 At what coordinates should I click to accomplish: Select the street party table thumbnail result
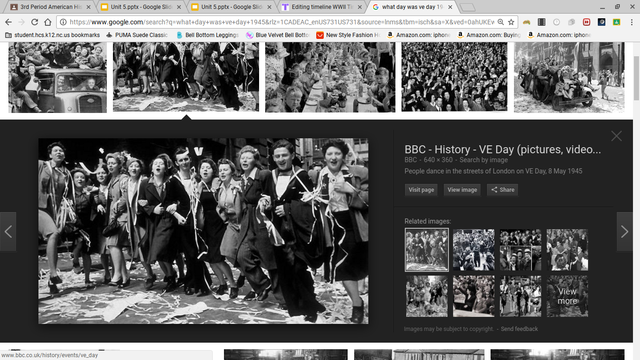point(330,77)
